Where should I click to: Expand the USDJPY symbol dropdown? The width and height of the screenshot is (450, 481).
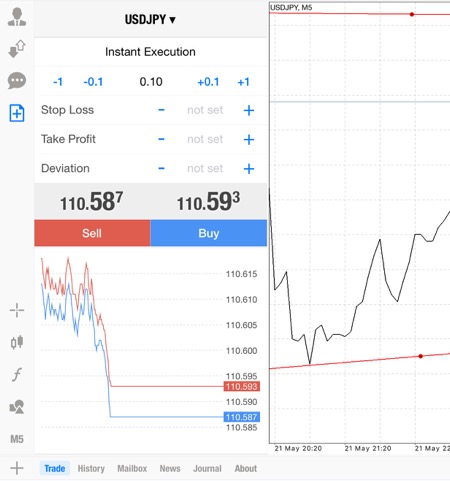(x=150, y=20)
